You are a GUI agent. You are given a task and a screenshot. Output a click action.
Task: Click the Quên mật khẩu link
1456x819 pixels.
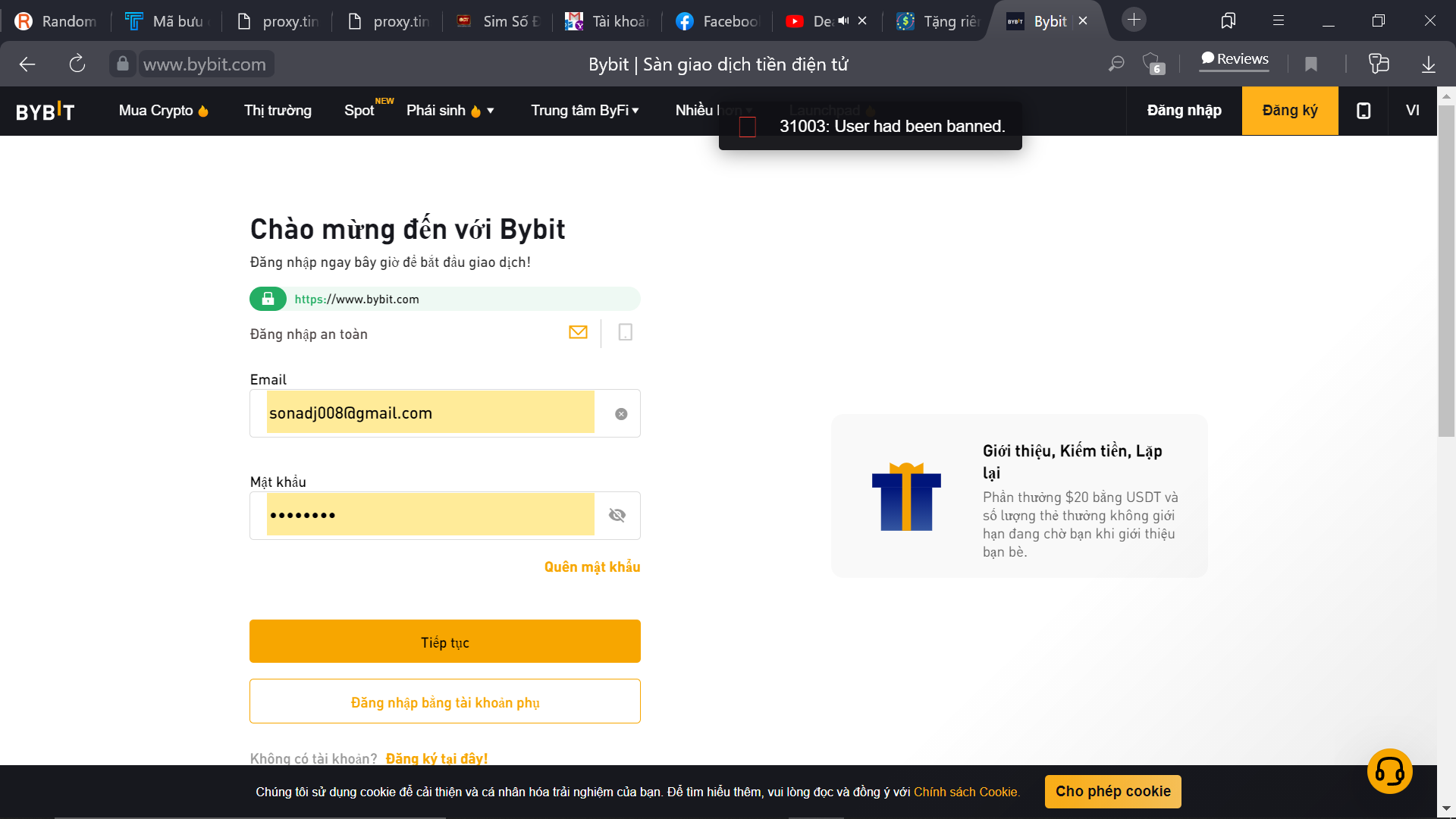click(591, 567)
